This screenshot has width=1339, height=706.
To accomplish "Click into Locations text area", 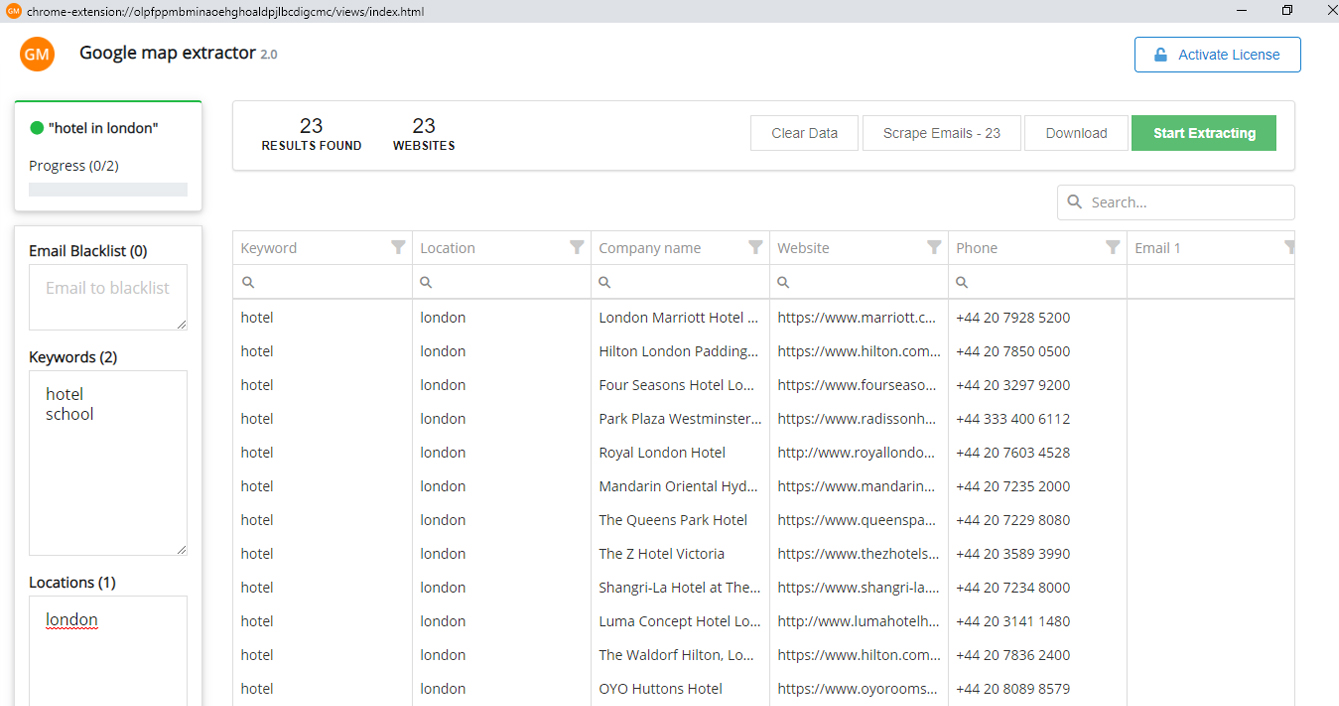I will tap(108, 651).
